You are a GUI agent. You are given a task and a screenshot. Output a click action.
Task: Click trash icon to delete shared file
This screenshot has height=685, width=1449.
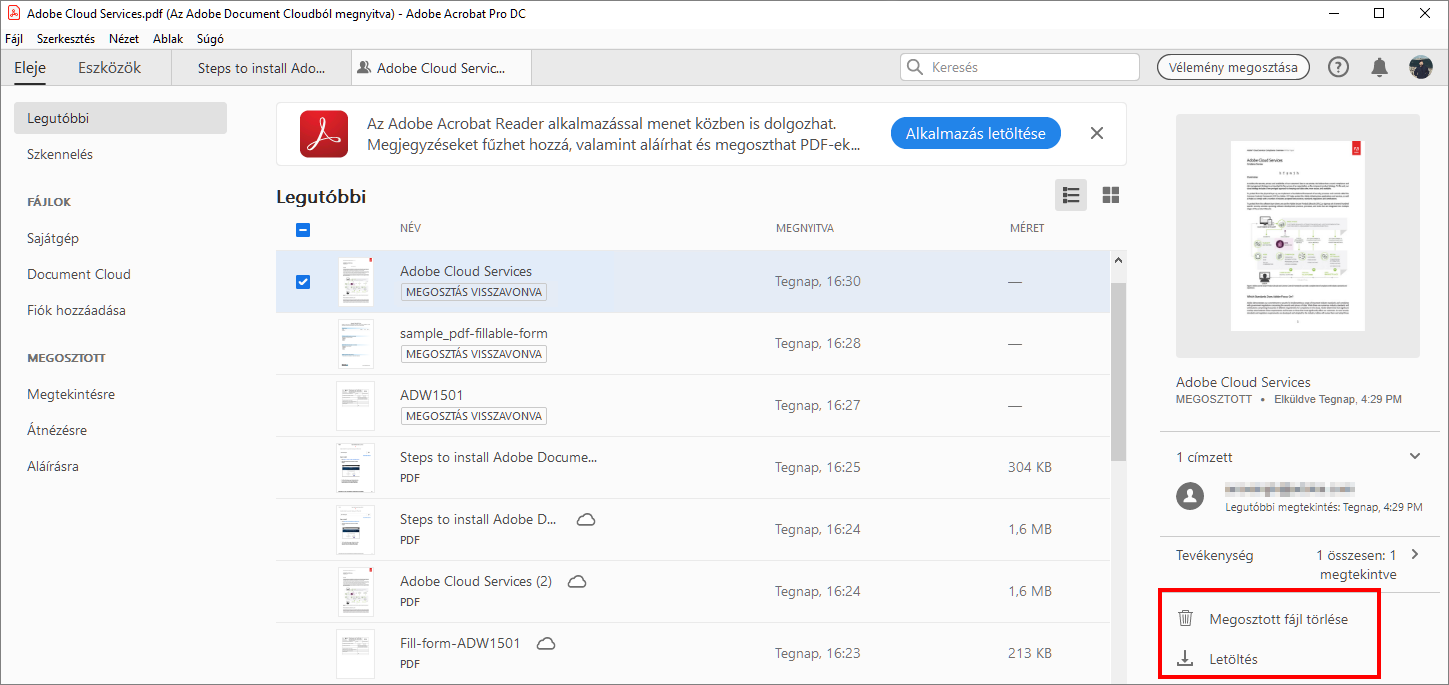click(x=1186, y=619)
